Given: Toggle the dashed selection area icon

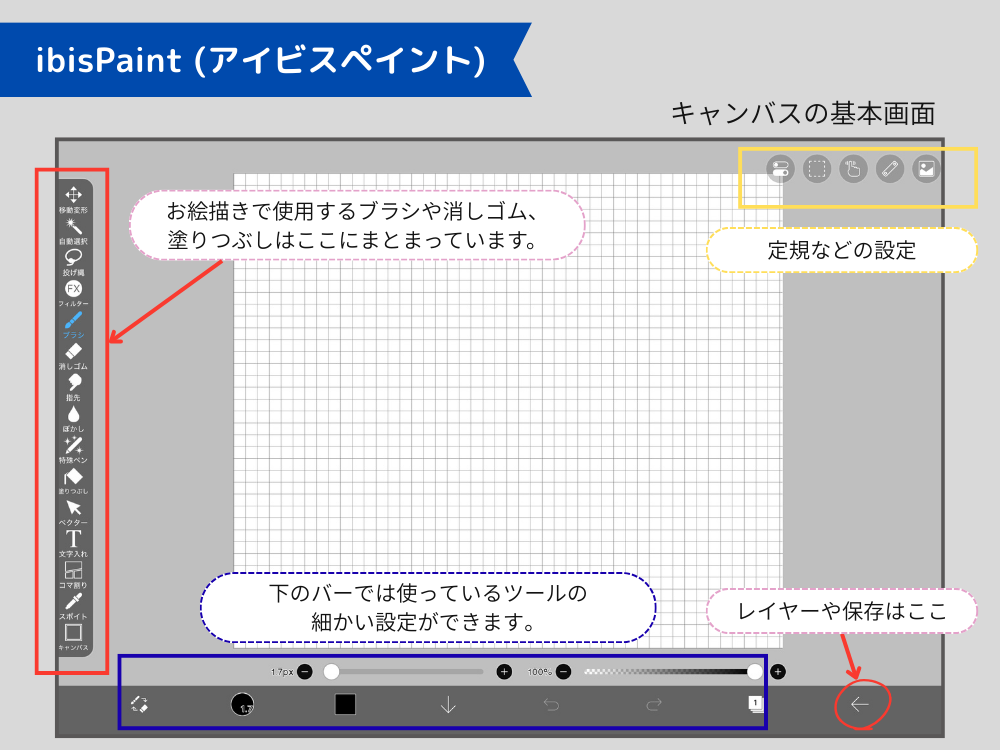Looking at the screenshot, I should point(817,169).
